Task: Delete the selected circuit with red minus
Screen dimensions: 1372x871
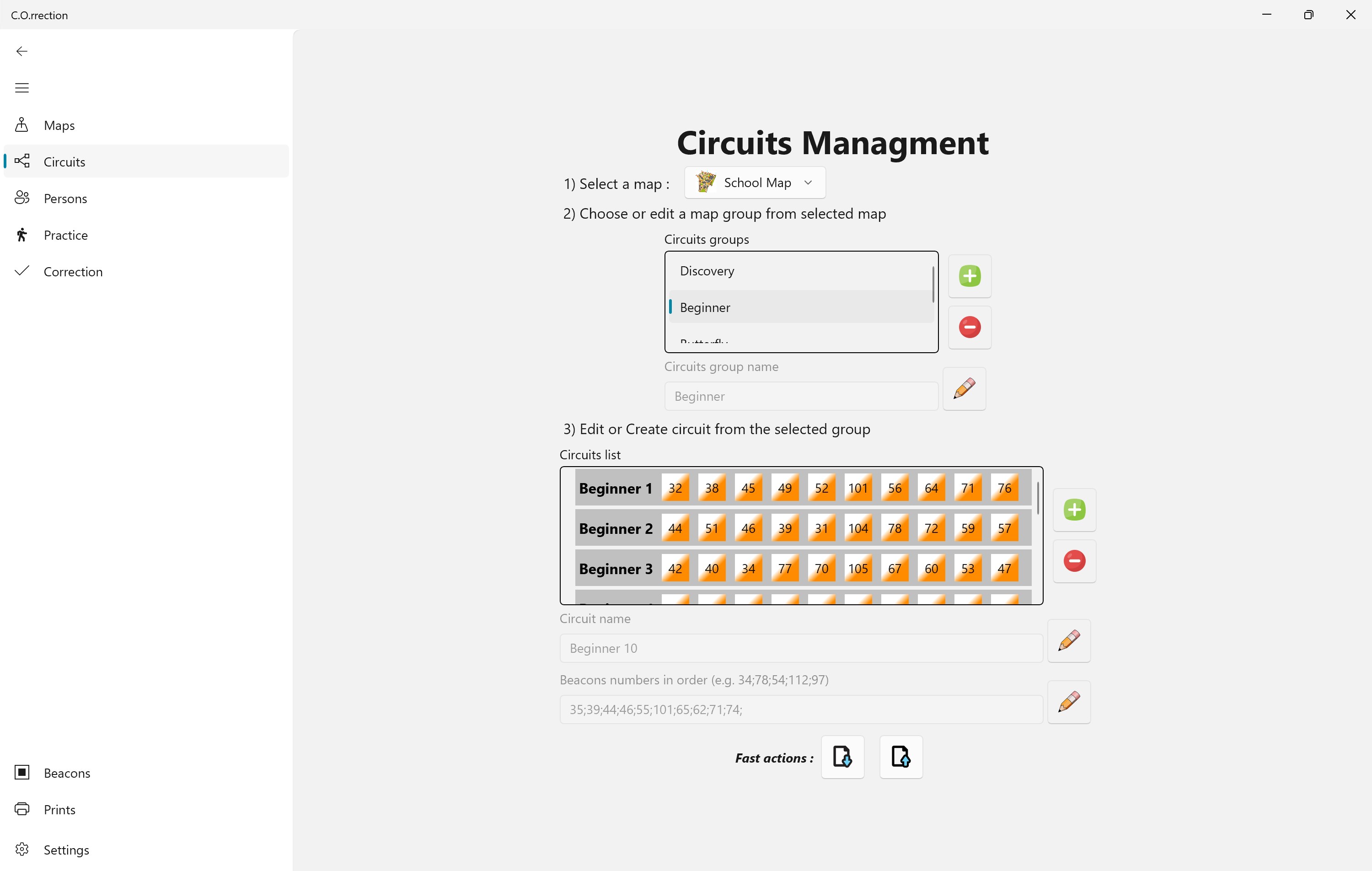Action: (x=1074, y=561)
